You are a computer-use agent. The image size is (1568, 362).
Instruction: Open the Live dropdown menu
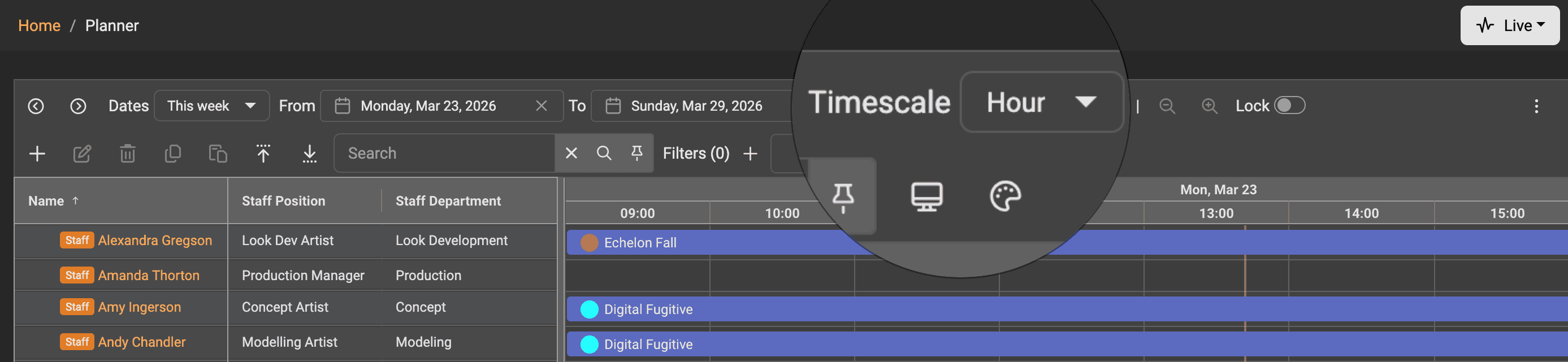click(1510, 25)
